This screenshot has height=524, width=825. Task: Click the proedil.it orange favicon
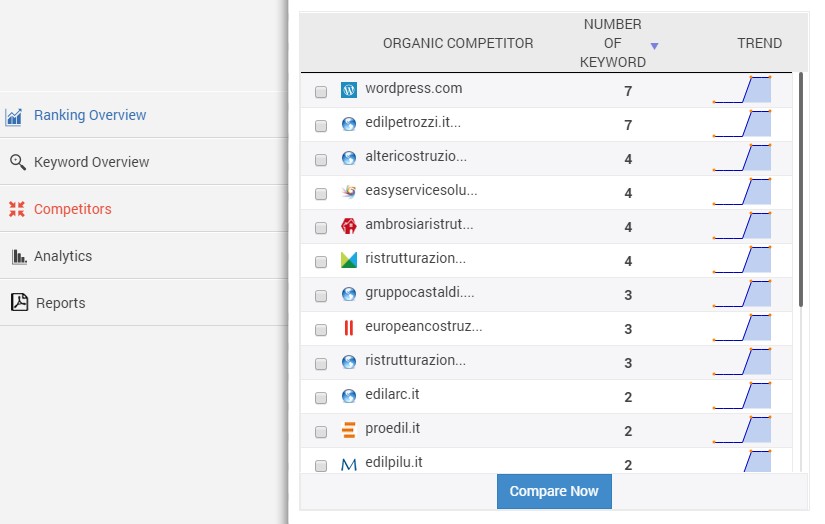(349, 430)
